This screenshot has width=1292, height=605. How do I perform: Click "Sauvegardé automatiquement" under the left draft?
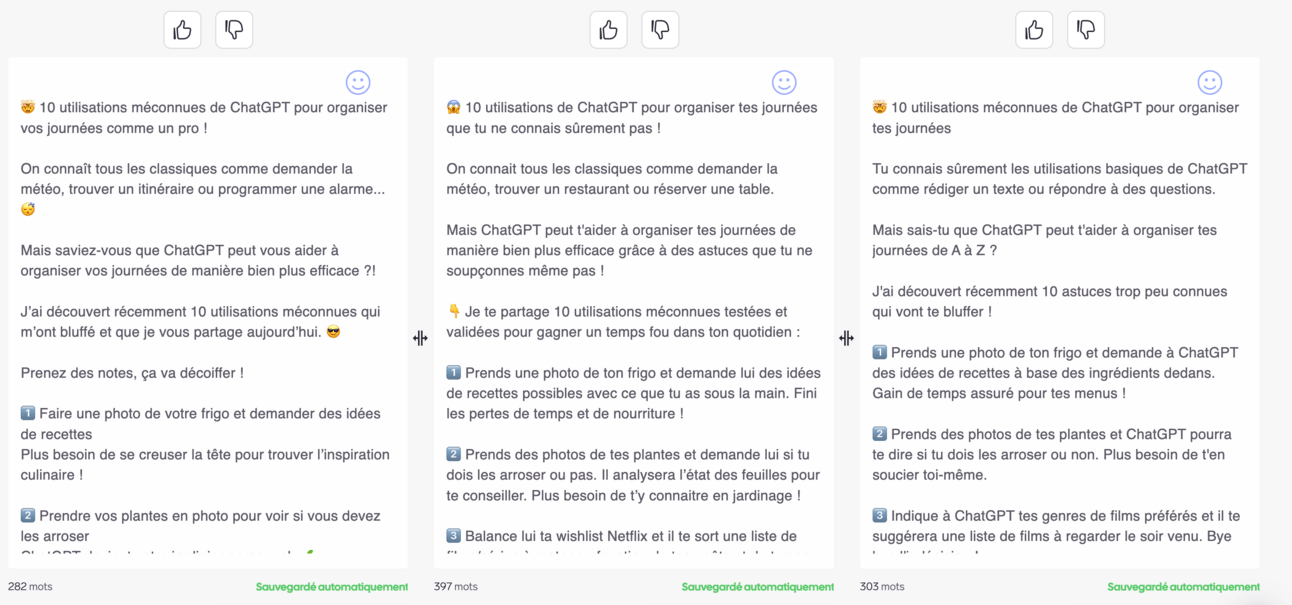pos(332,587)
